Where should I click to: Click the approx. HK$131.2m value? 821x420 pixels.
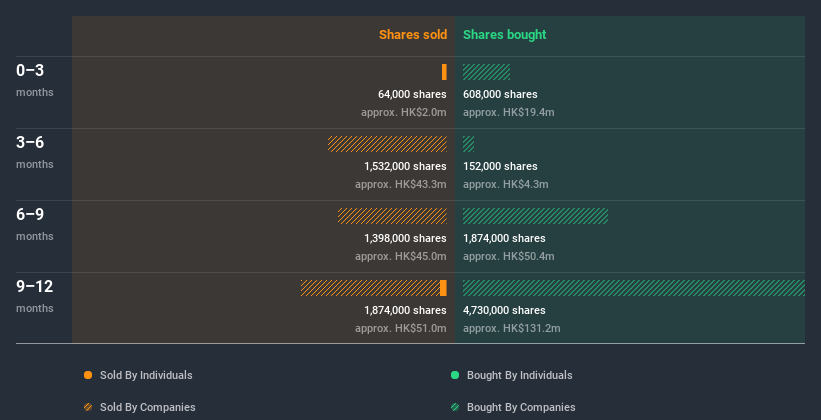pyautogui.click(x=512, y=328)
